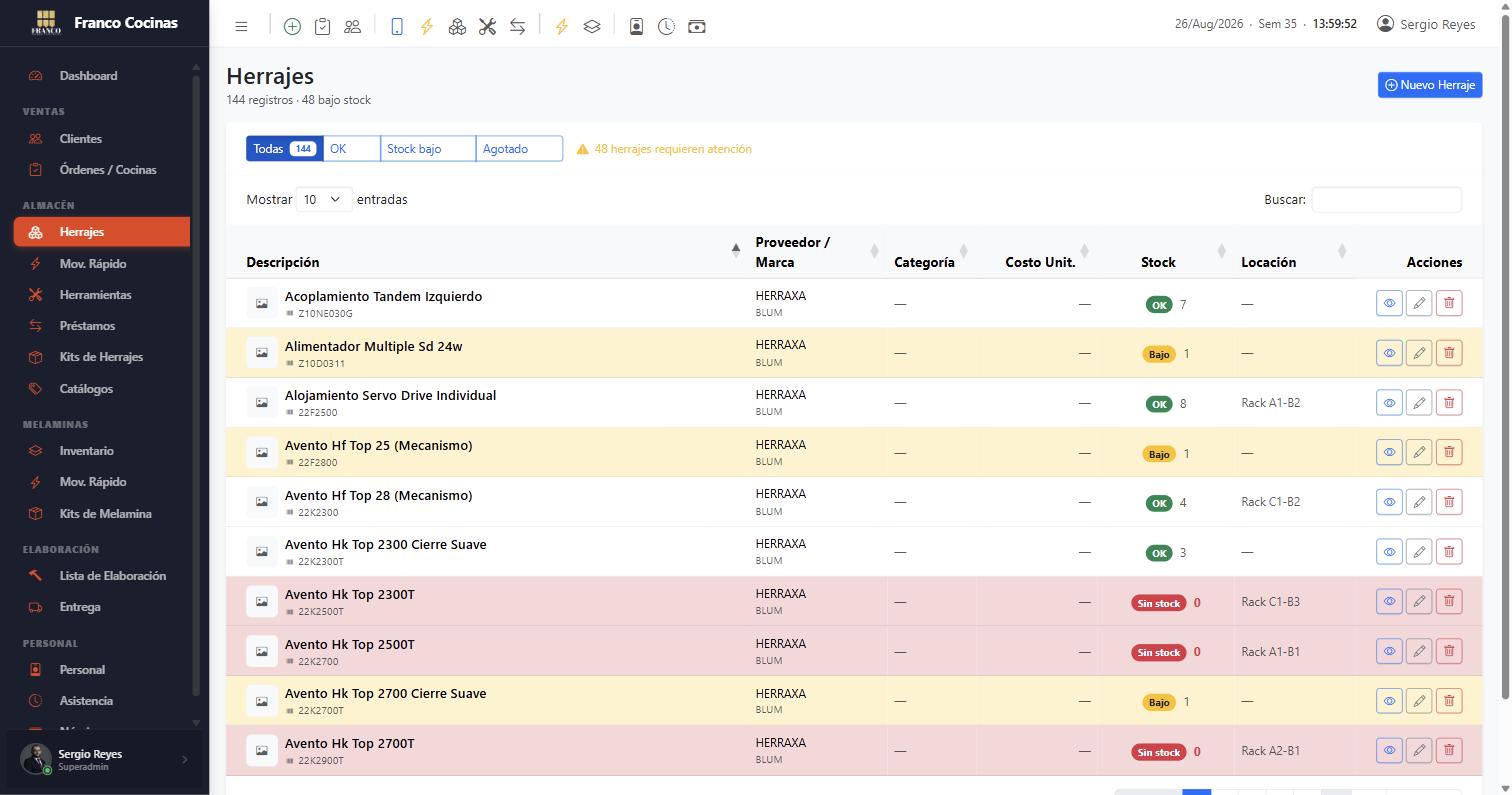
Task: Click the image thumbnail for Avento Hk Top 2300T
Action: [x=262, y=602]
